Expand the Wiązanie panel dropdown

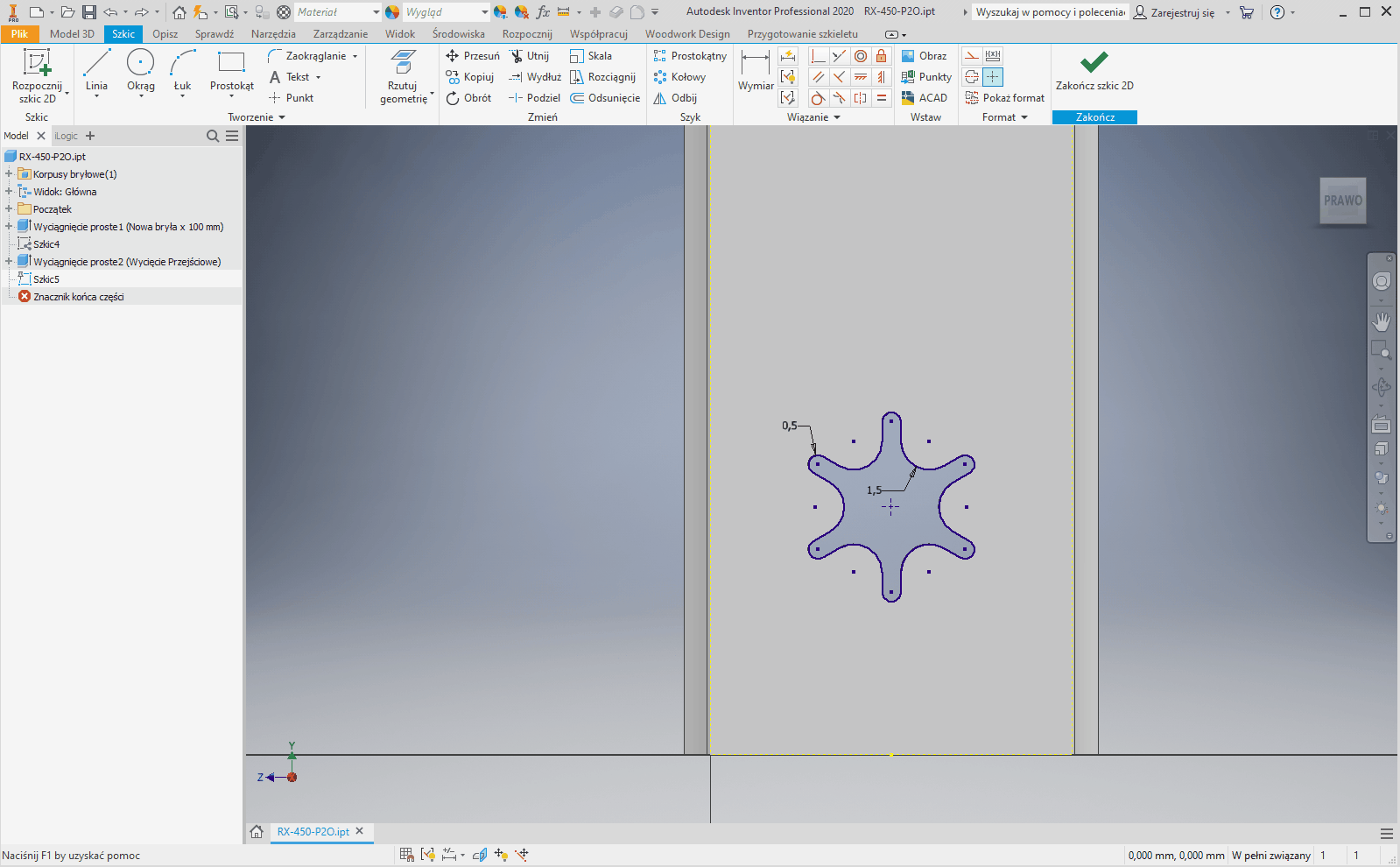pos(836,117)
